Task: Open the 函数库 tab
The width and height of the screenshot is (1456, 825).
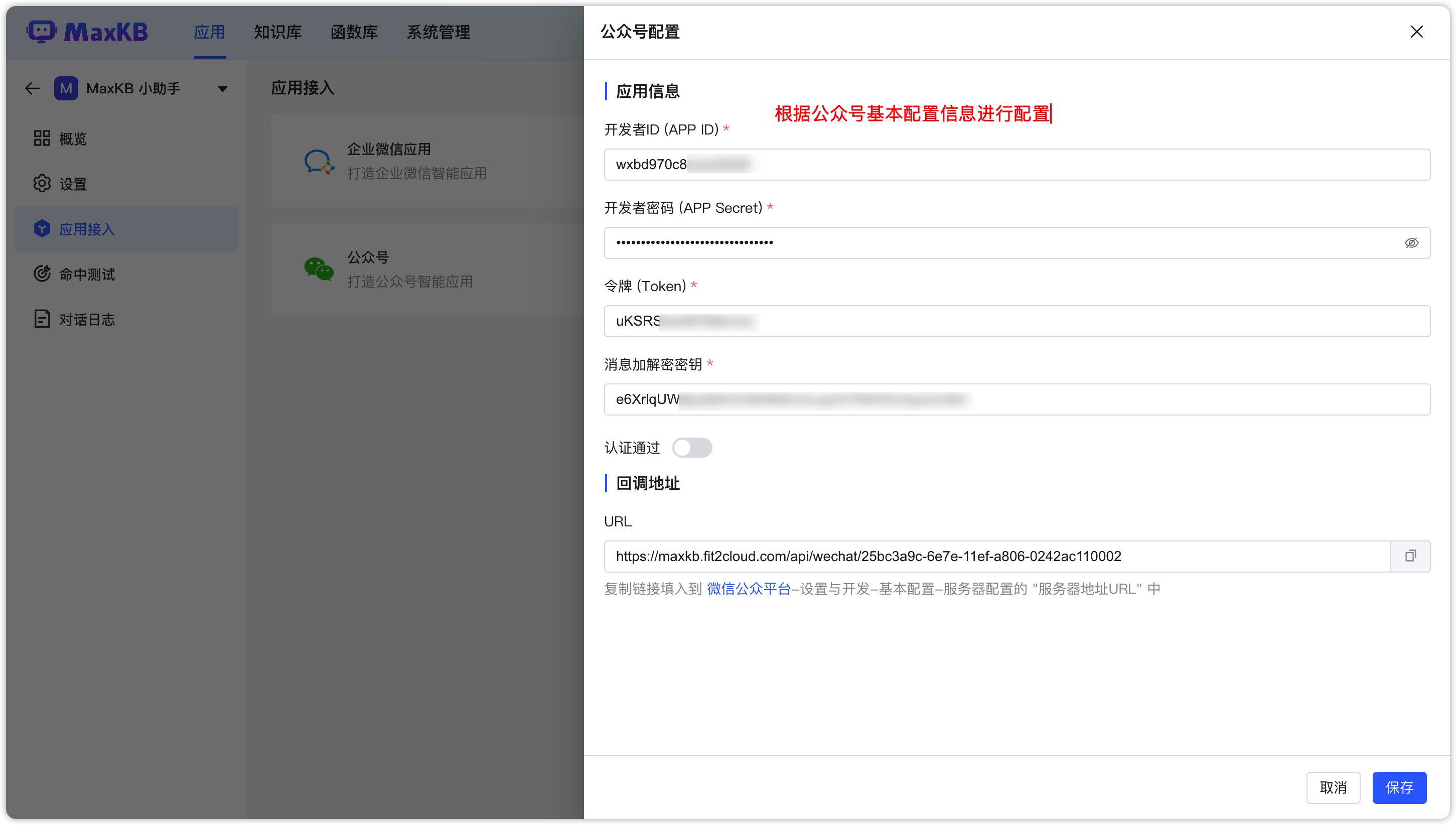Action: pos(353,32)
